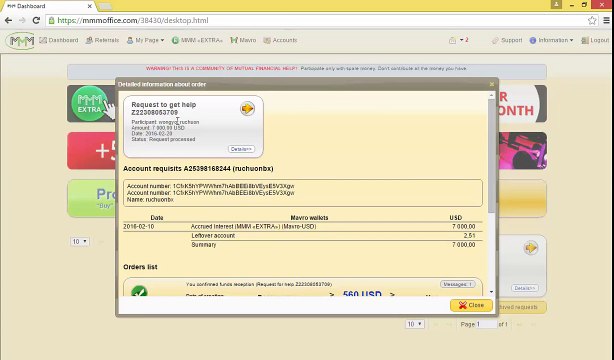Click the background Details>> button
This screenshot has width=614, height=360.
[524, 288]
